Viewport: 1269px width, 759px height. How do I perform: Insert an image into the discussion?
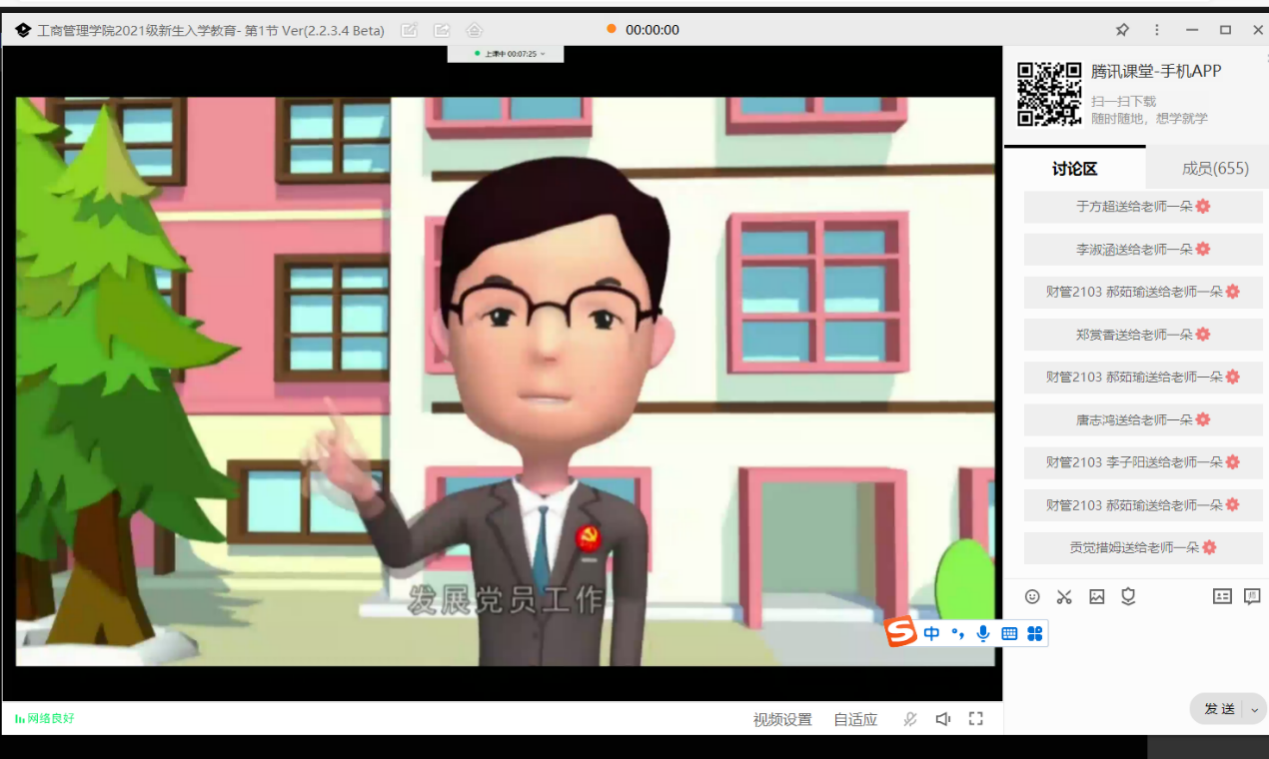coord(1097,597)
